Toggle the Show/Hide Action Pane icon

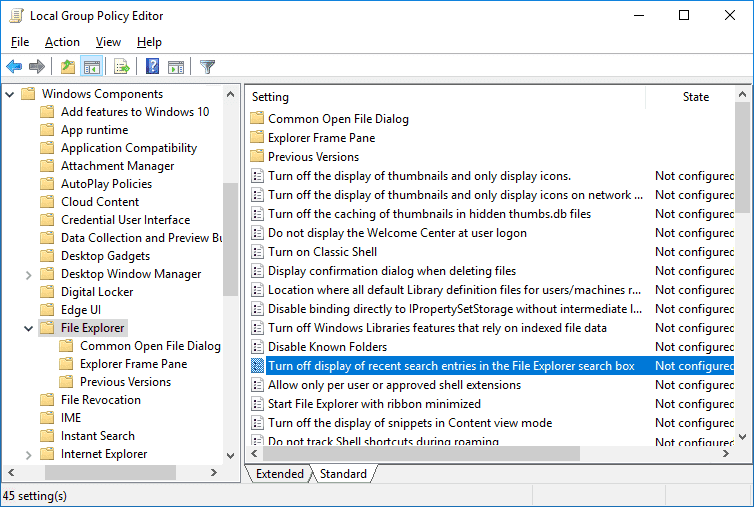pos(176,66)
